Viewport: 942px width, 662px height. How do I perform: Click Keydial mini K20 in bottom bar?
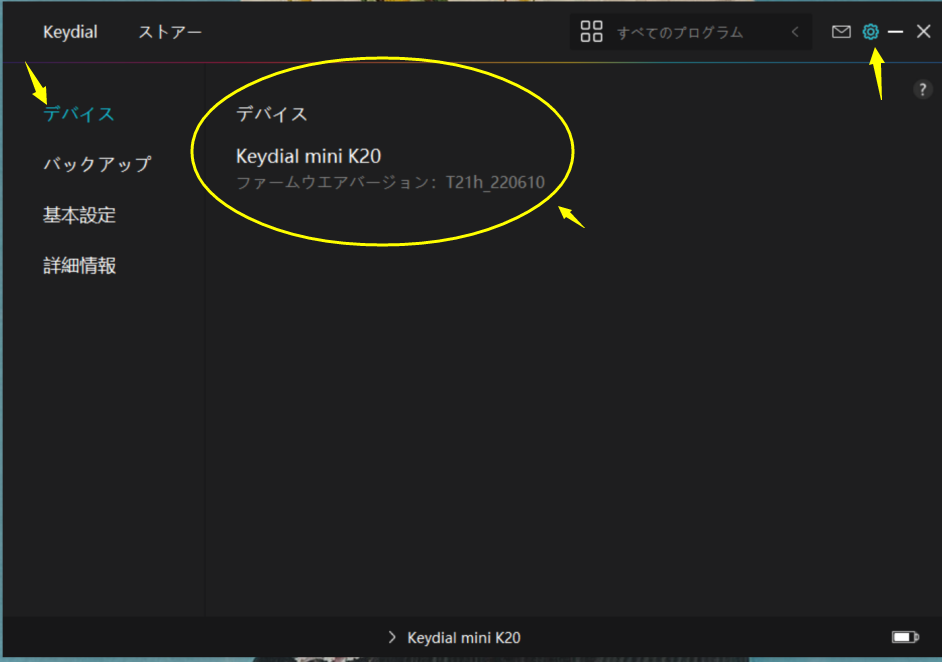pyautogui.click(x=464, y=637)
